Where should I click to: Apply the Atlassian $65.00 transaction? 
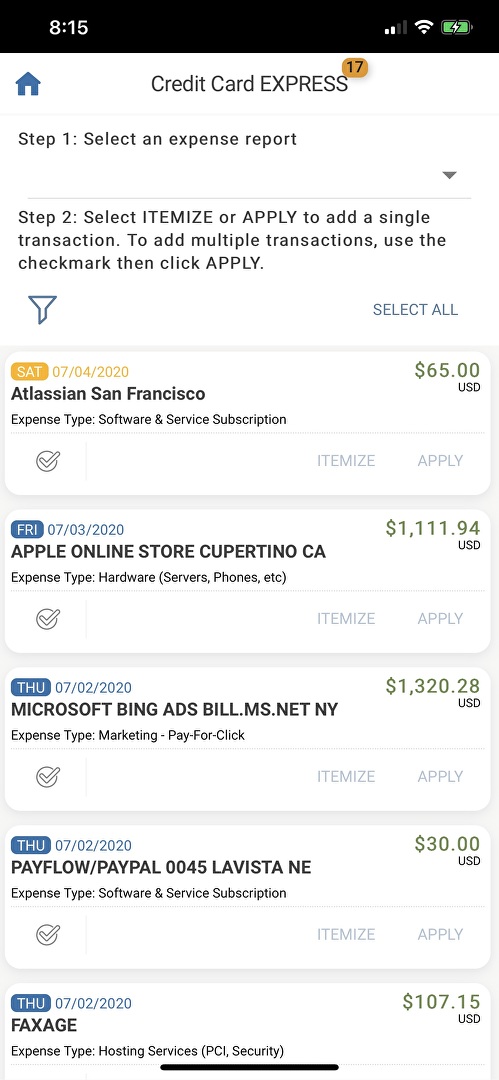pyautogui.click(x=440, y=461)
